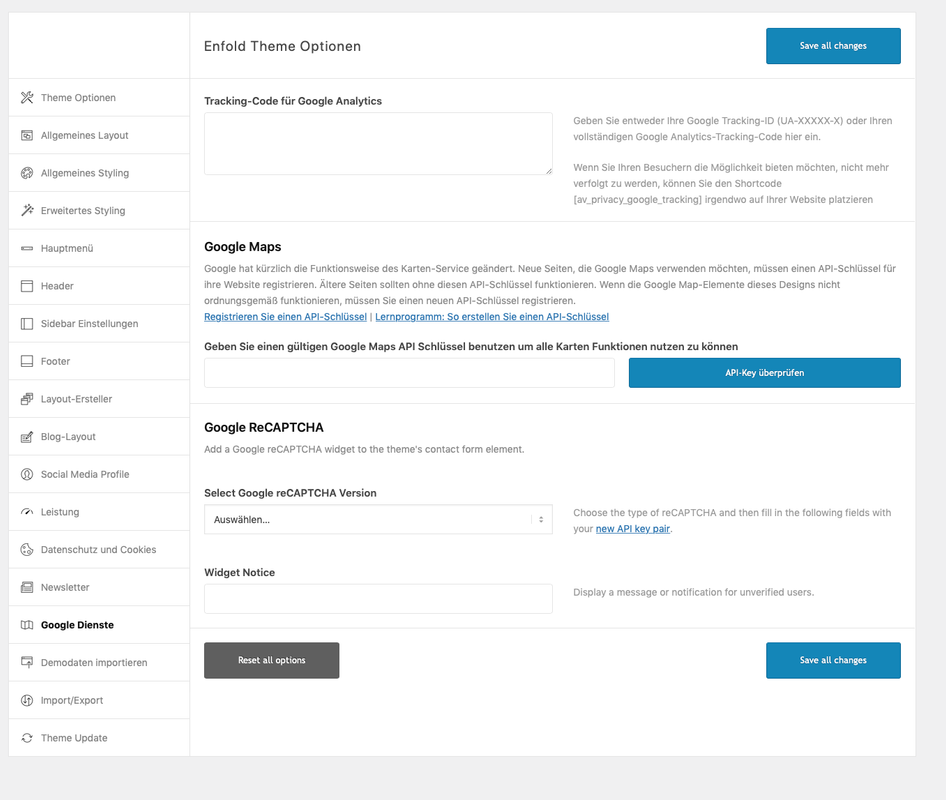Image resolution: width=946 pixels, height=800 pixels.
Task: Click the Layout-Ersteller icon in sidebar
Action: coord(27,399)
